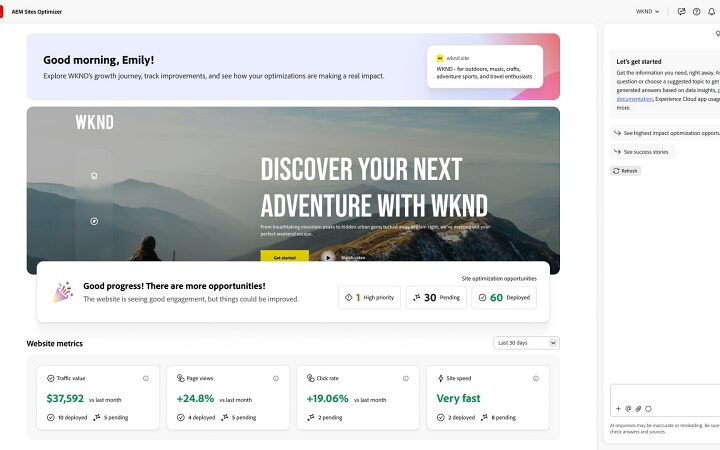Click the mention @ icon in chat input
Screen dimensions: 720x450
click(628, 409)
